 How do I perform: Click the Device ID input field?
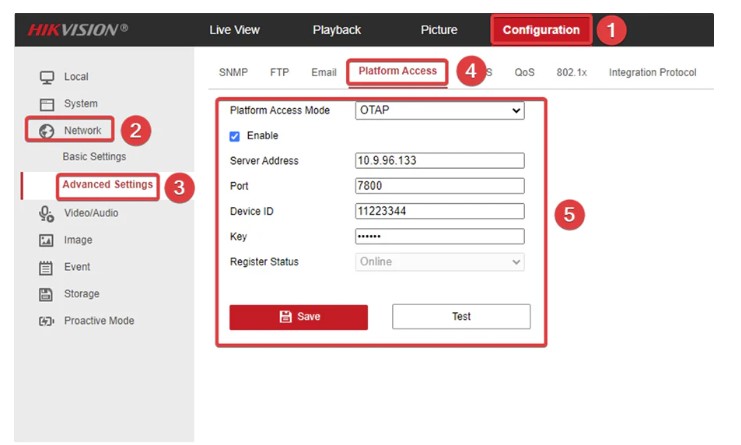click(439, 211)
